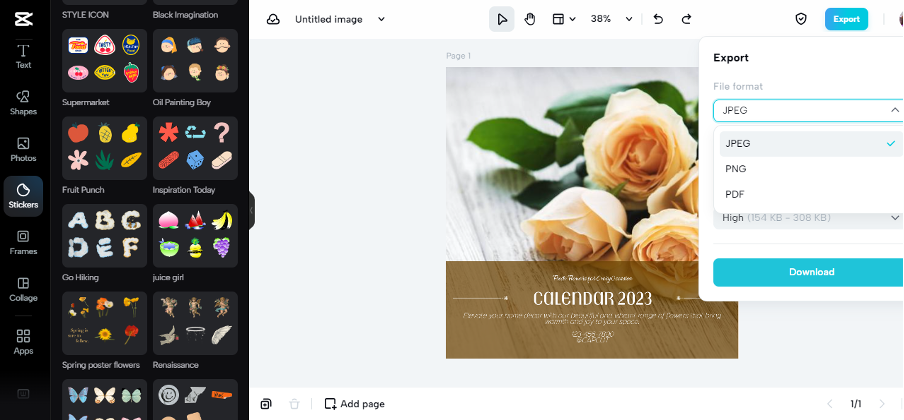
Task: Undo the last action
Action: [x=658, y=19]
